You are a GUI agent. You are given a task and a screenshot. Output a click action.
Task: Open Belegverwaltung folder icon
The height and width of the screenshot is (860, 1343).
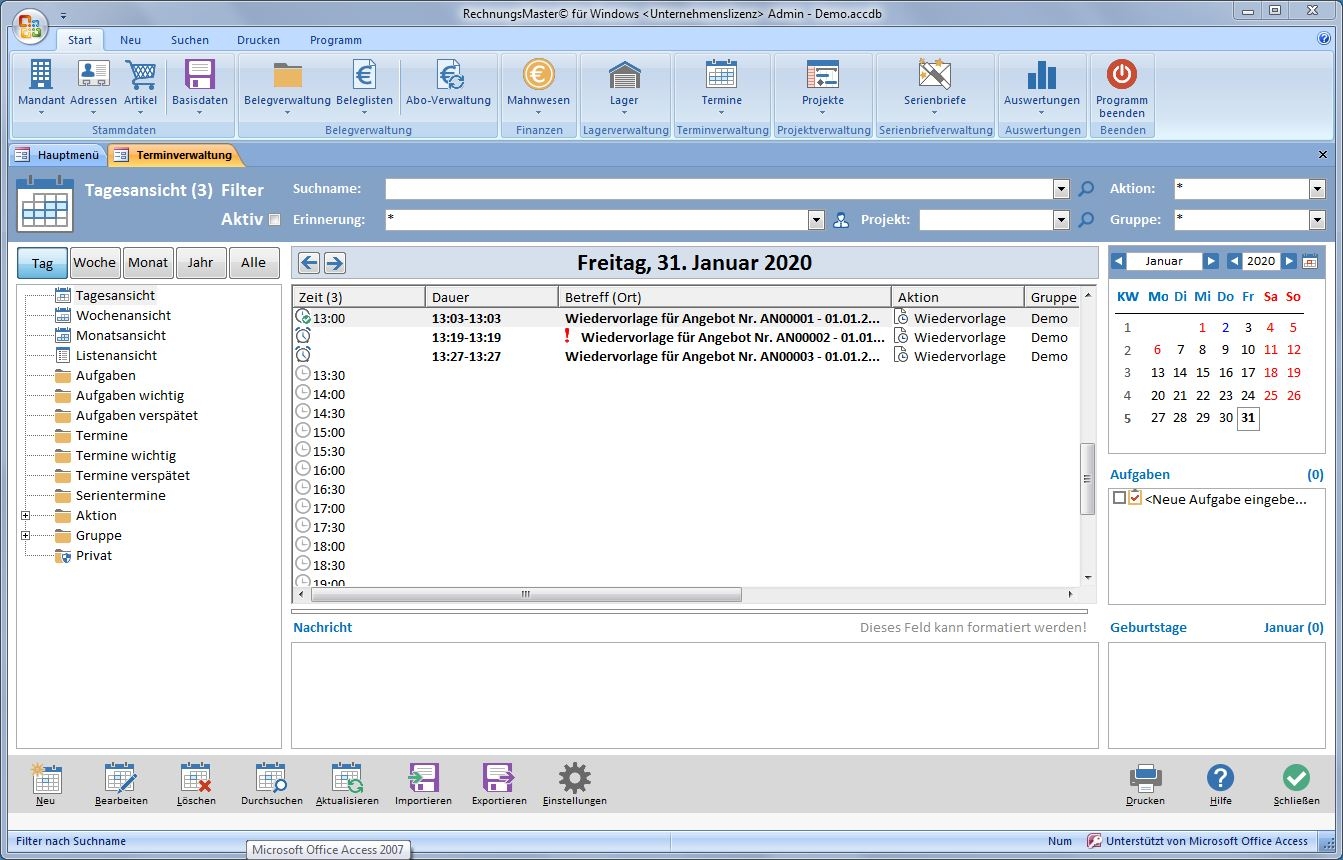tap(287, 75)
